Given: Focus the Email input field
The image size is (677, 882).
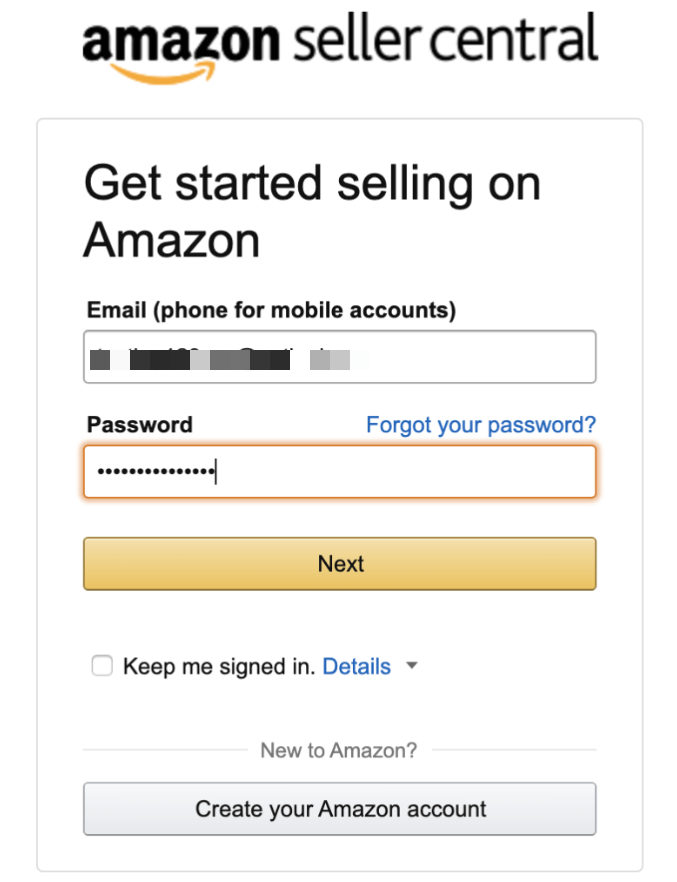Looking at the screenshot, I should click(x=340, y=357).
